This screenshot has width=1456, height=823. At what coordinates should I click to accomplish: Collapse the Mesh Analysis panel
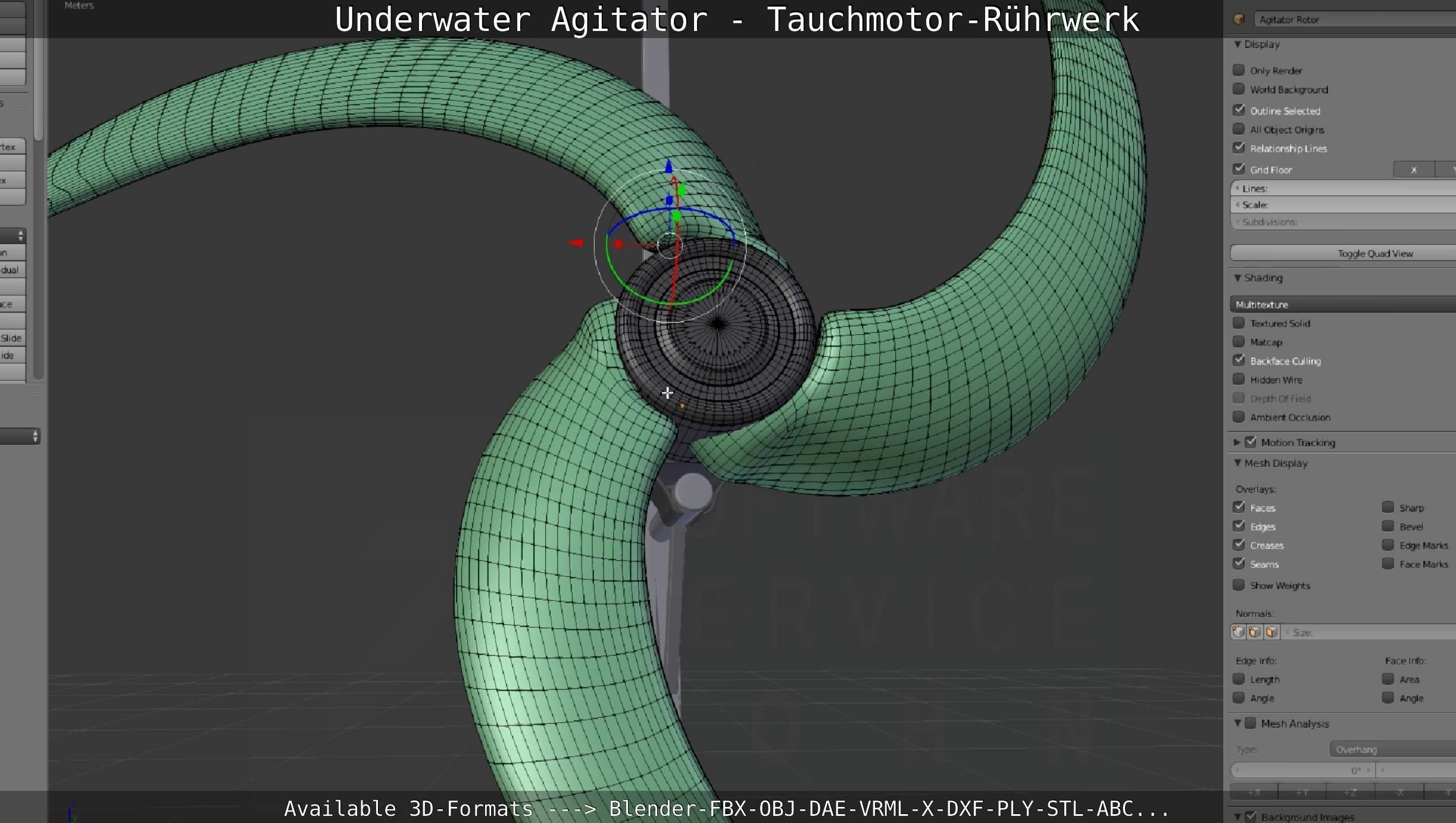1238,723
